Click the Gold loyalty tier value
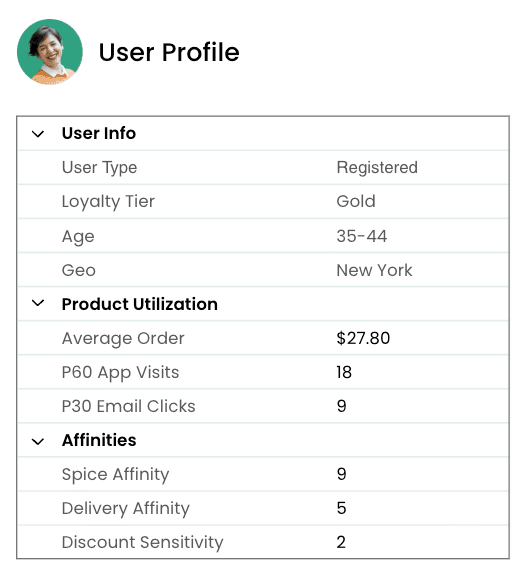The height and width of the screenshot is (582, 532). 356,202
